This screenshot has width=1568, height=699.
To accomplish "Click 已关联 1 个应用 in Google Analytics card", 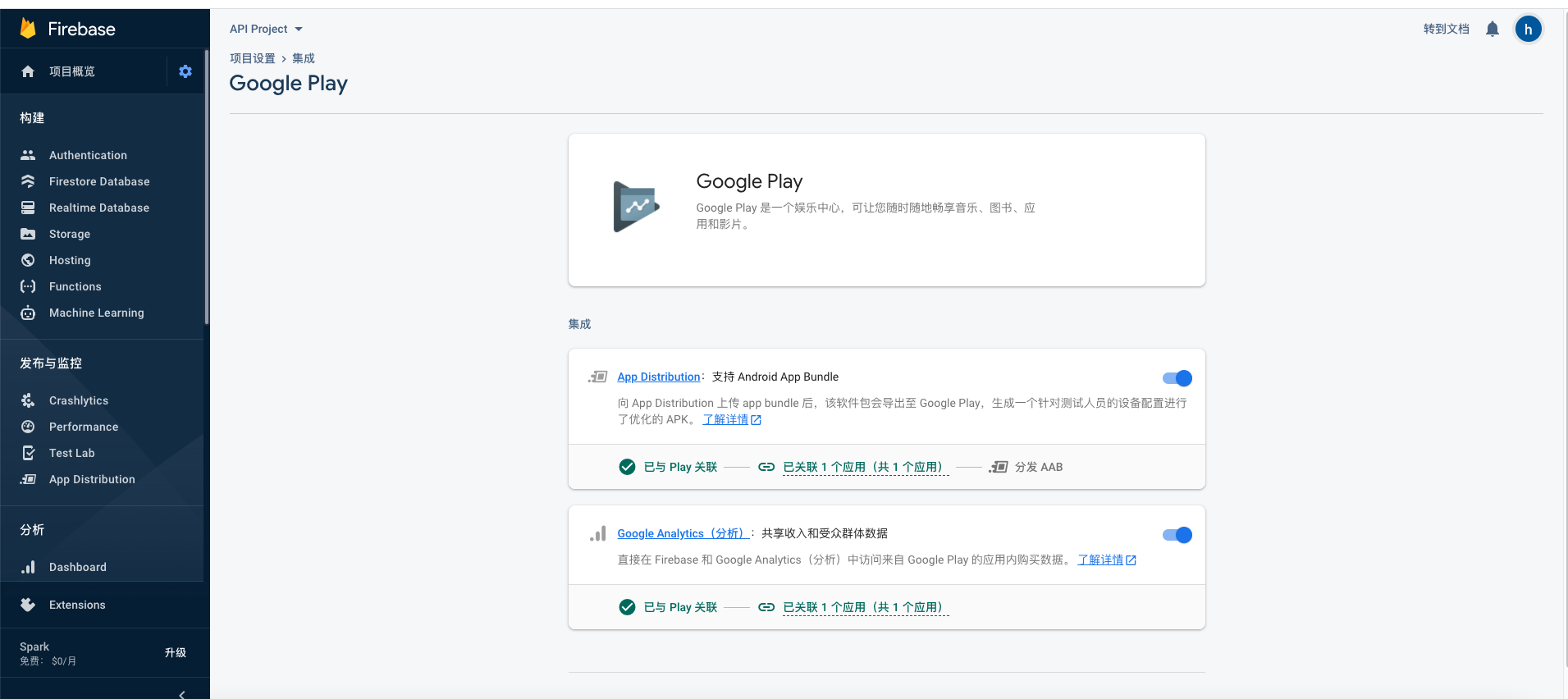I will (866, 607).
